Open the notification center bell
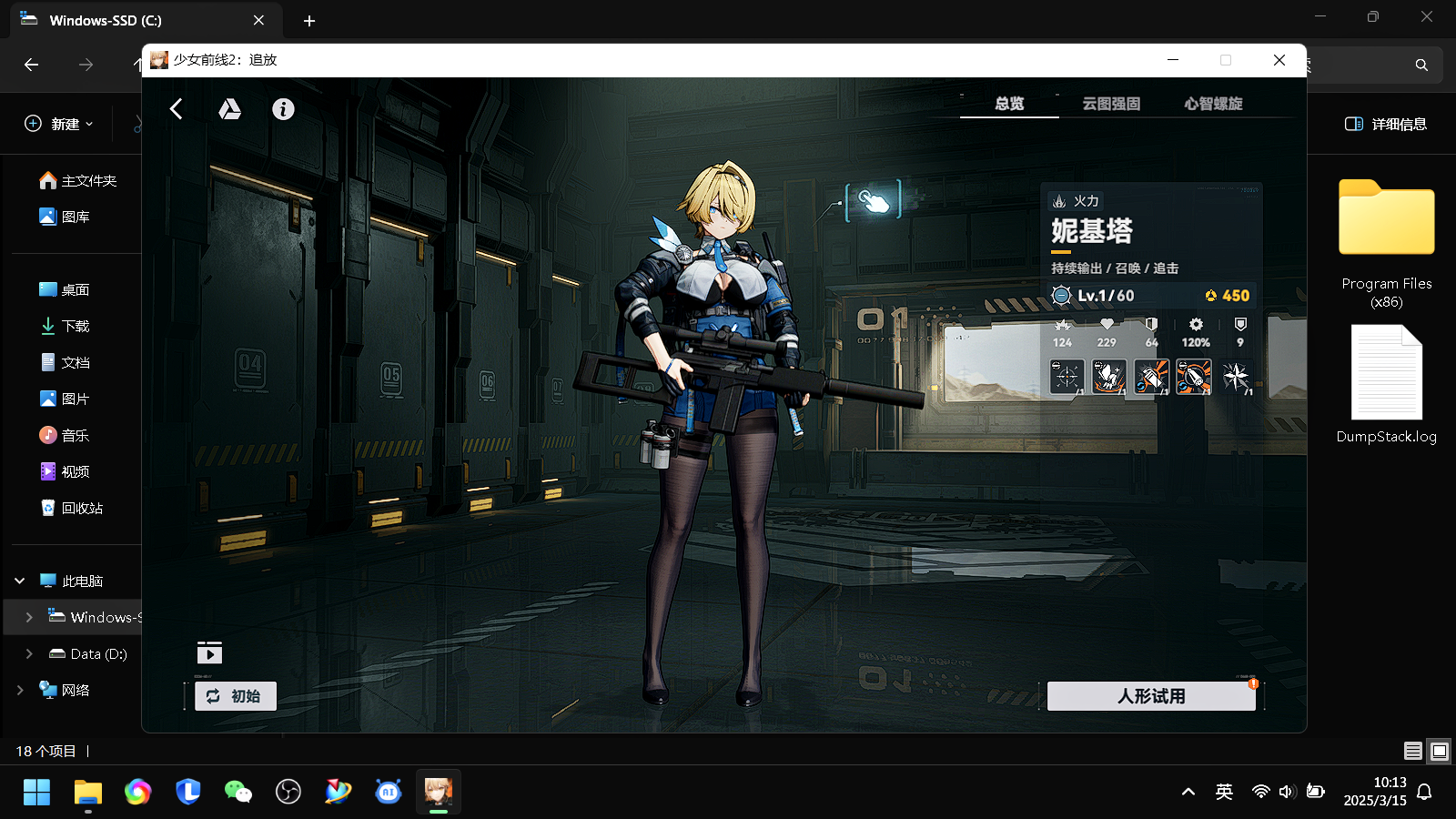The height and width of the screenshot is (819, 1456). point(1425,792)
